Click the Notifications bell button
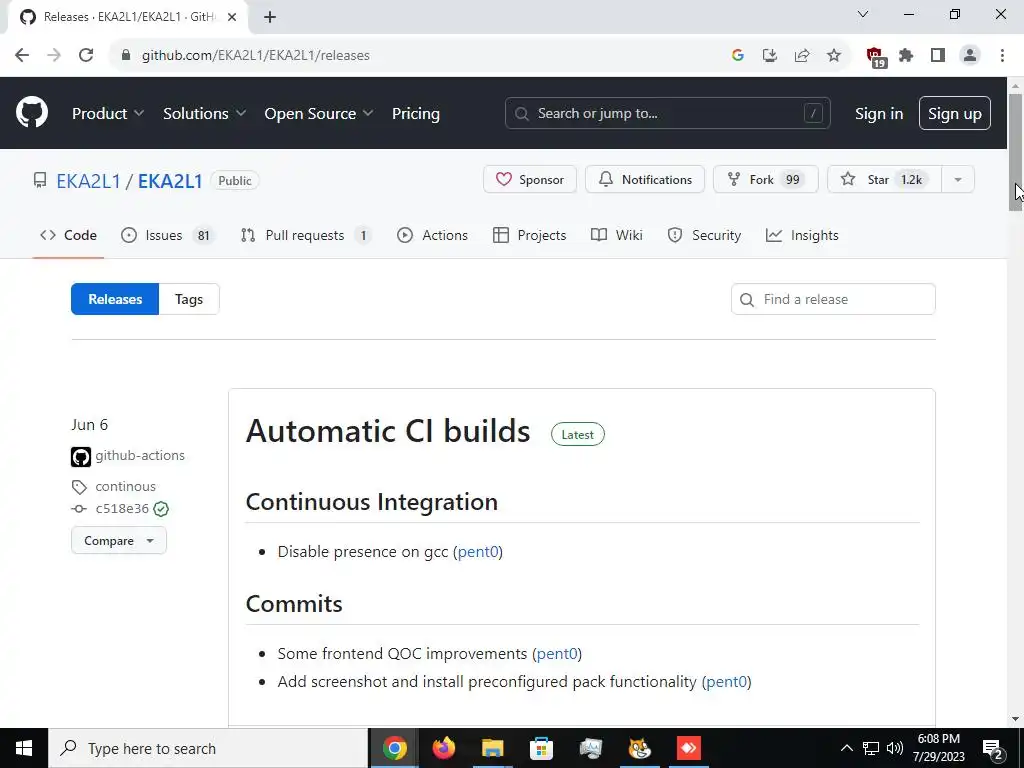The height and width of the screenshot is (768, 1024). tap(645, 180)
